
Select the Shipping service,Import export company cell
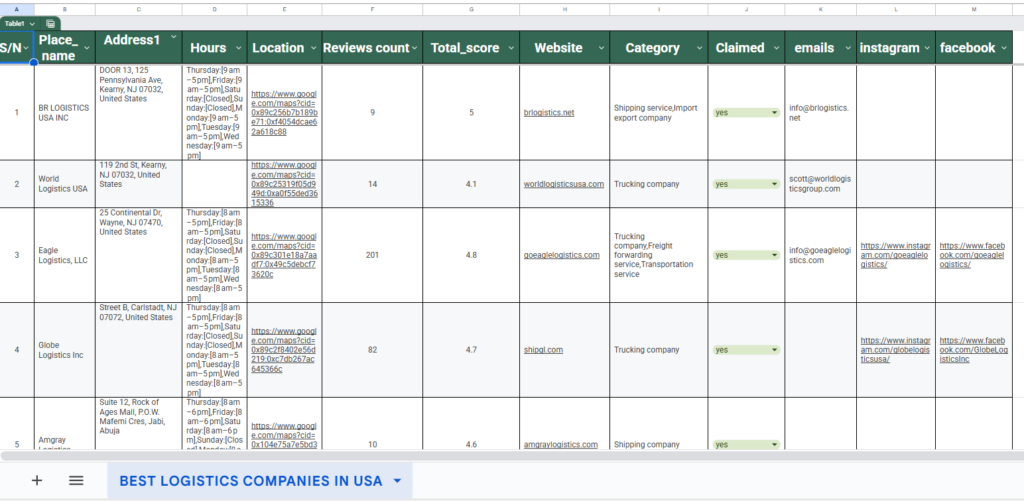click(658, 112)
